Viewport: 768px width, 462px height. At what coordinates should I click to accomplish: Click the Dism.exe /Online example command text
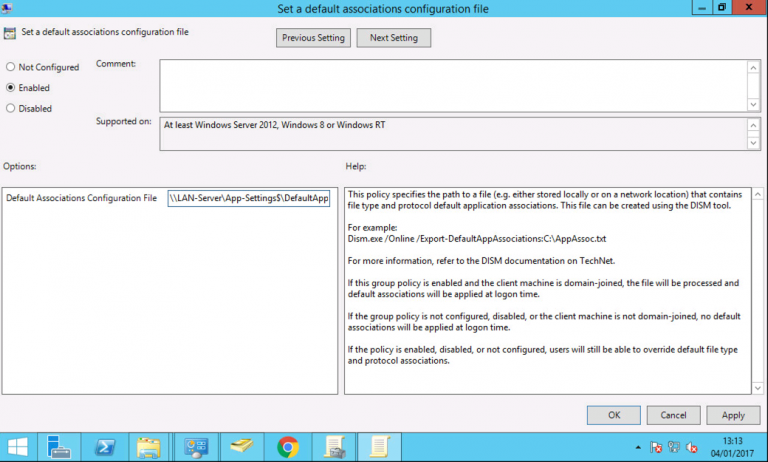(x=477, y=239)
